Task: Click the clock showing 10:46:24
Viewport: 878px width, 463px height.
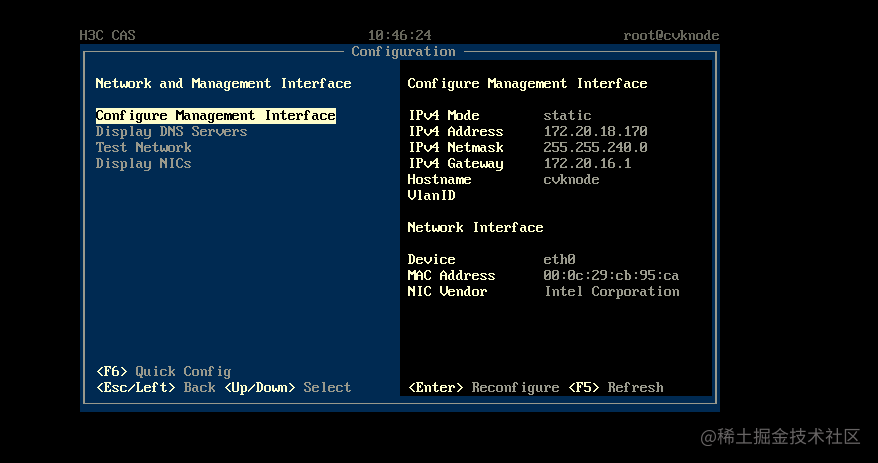Action: pos(399,35)
